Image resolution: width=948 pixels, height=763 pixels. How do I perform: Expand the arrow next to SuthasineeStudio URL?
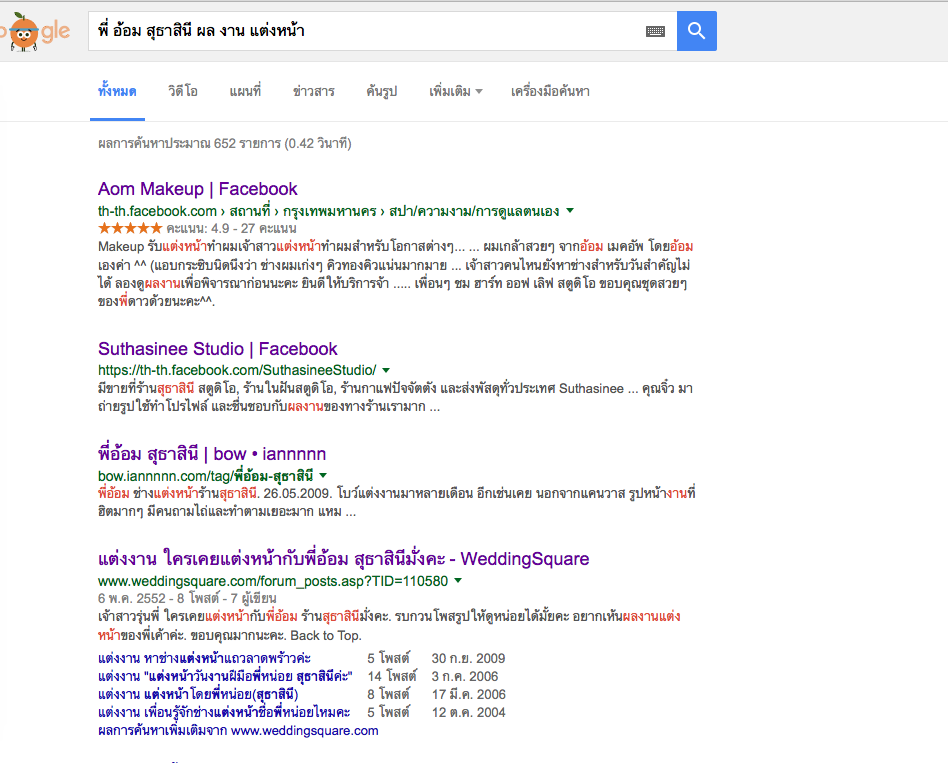pyautogui.click(x=386, y=371)
